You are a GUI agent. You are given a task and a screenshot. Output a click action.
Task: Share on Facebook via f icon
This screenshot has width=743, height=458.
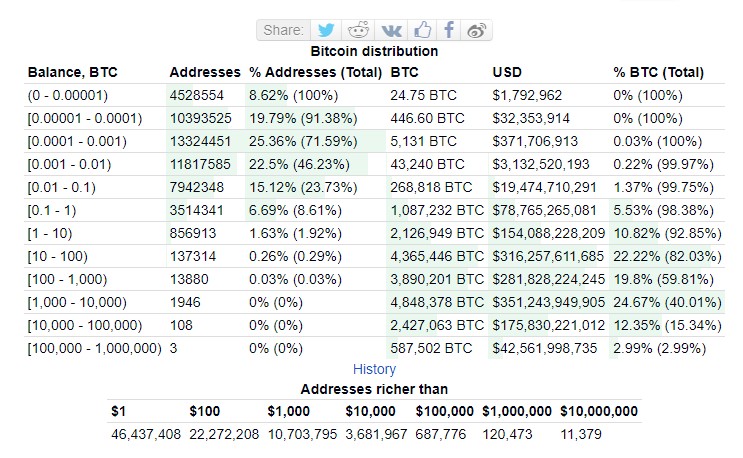tap(449, 30)
